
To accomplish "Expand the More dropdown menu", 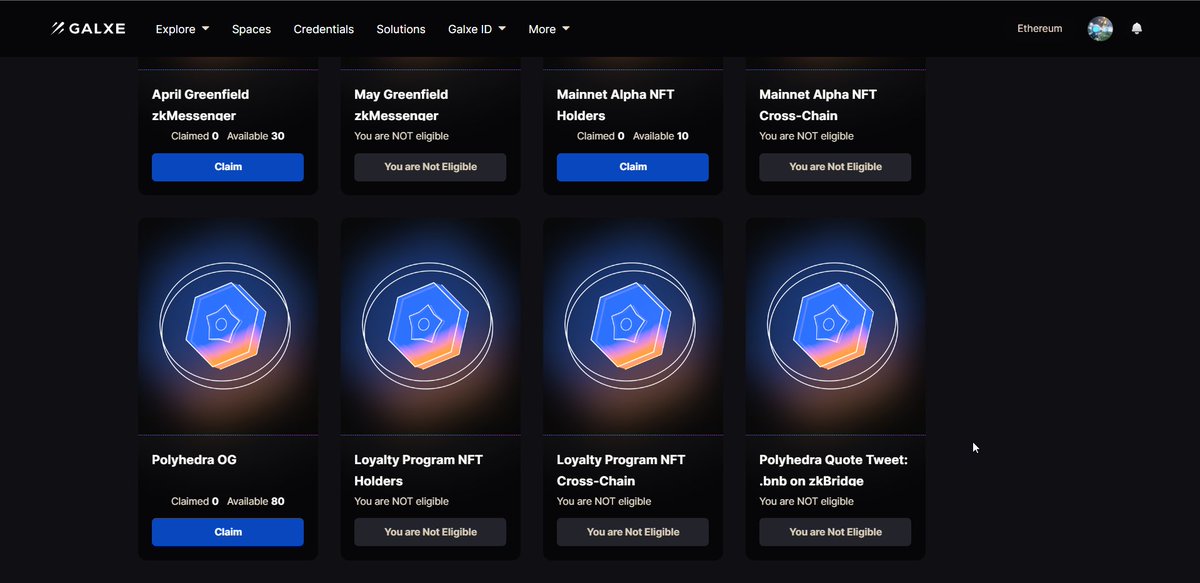I will click(548, 29).
